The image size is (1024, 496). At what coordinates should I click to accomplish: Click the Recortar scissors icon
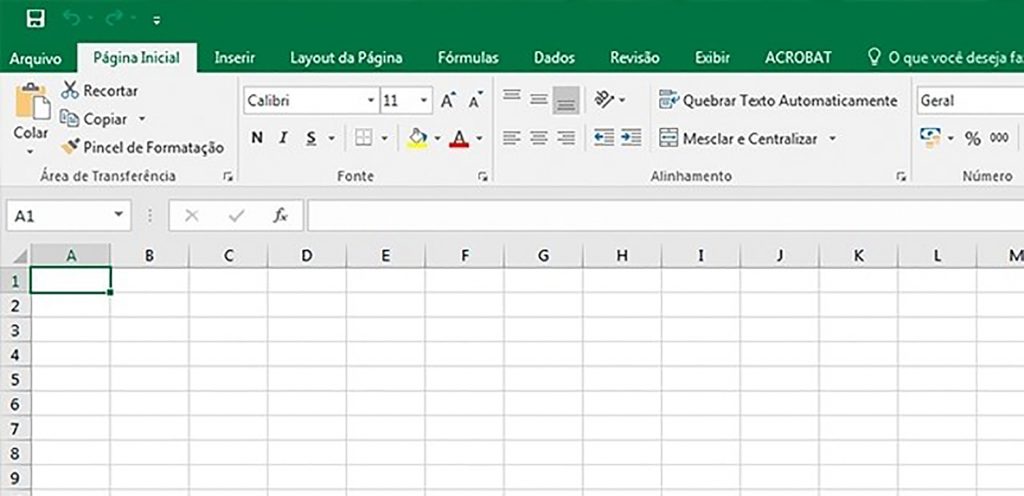click(x=70, y=91)
